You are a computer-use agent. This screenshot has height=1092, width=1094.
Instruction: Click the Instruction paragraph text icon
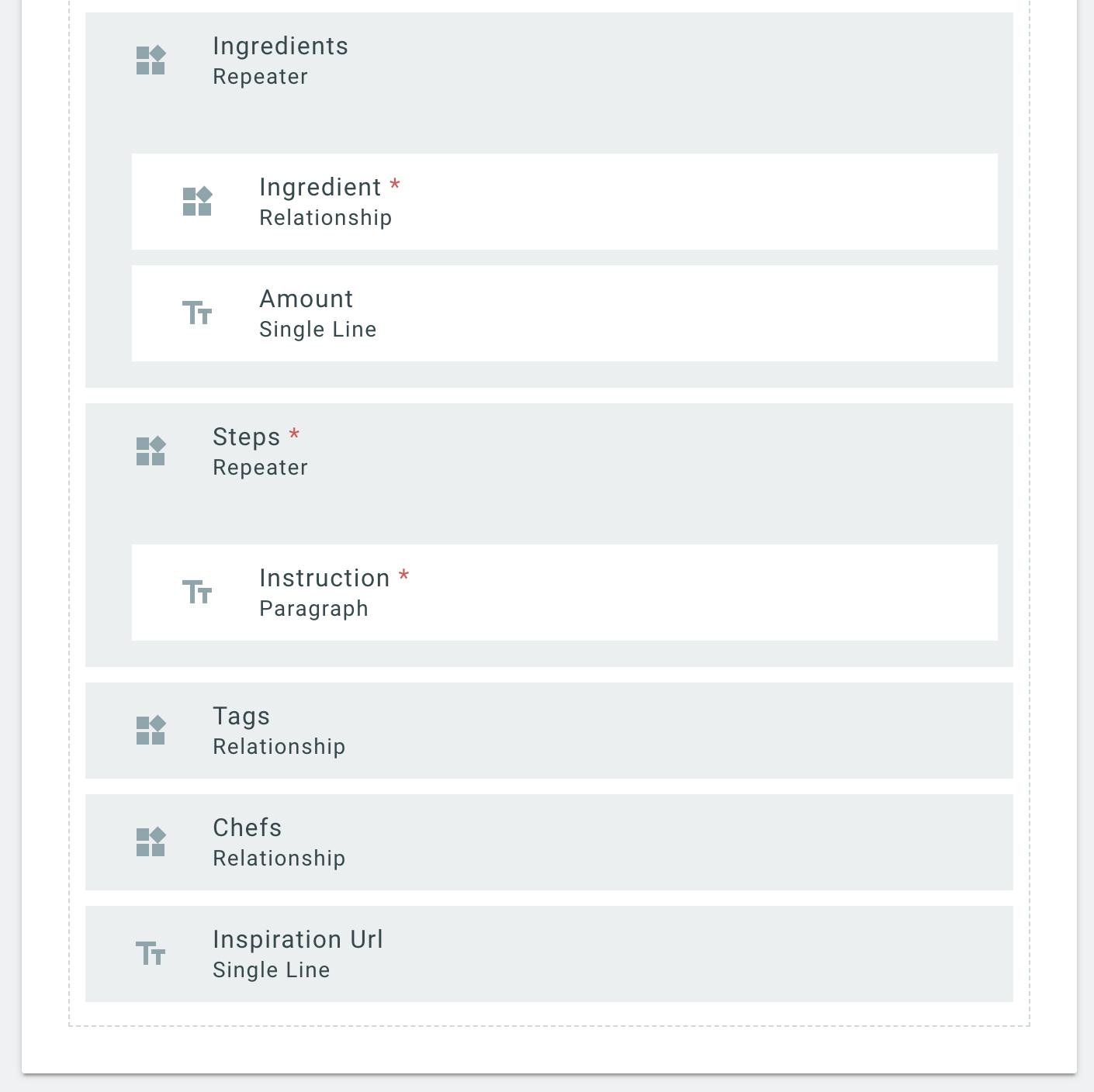point(197,593)
